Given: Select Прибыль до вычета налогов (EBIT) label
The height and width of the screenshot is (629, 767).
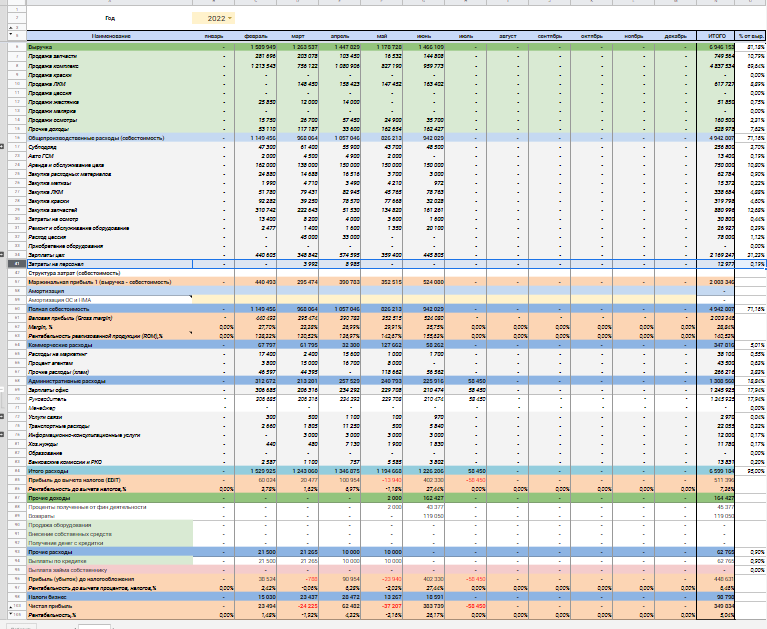Looking at the screenshot, I should tap(110, 480).
